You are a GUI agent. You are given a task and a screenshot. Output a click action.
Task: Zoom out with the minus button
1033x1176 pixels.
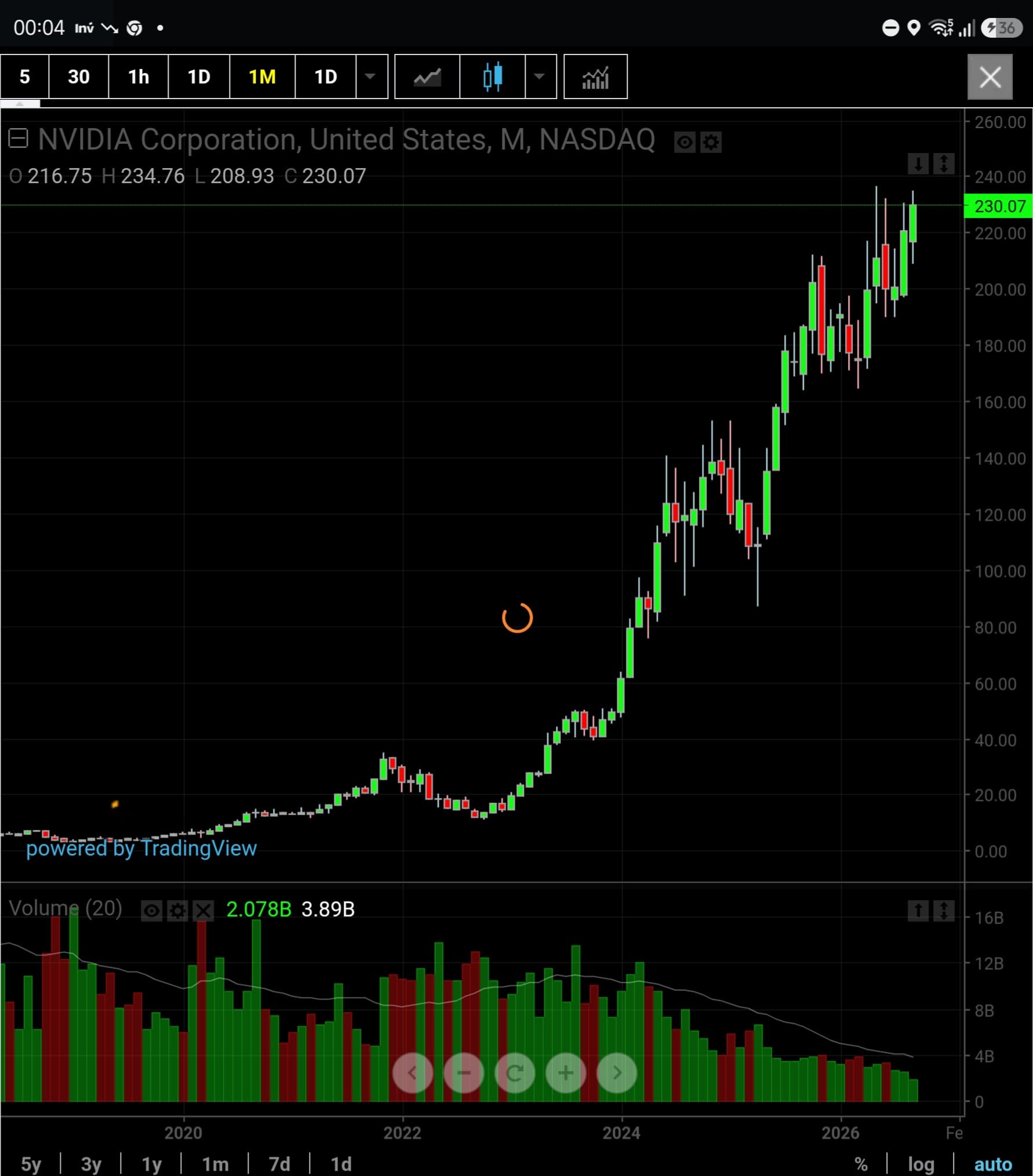pos(464,1073)
